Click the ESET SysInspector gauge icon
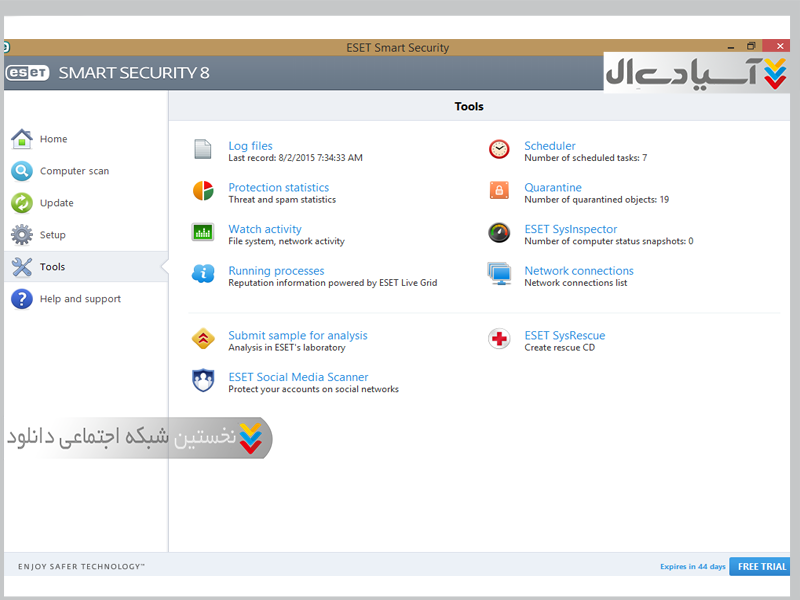 point(499,233)
